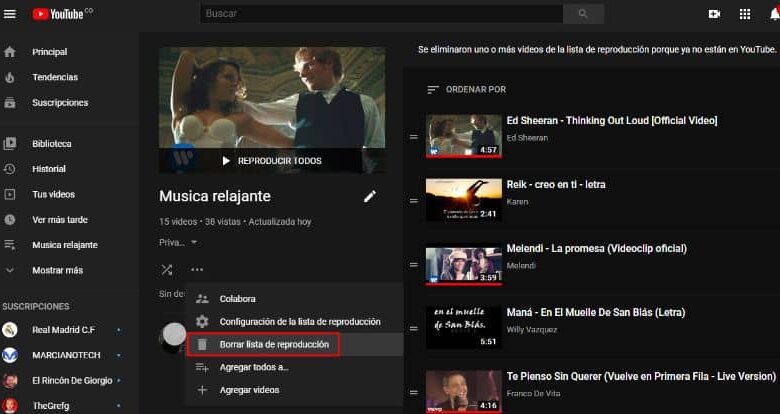Image resolution: width=780 pixels, height=414 pixels.
Task: Click drag handle beside Melendi video
Action: tap(413, 265)
